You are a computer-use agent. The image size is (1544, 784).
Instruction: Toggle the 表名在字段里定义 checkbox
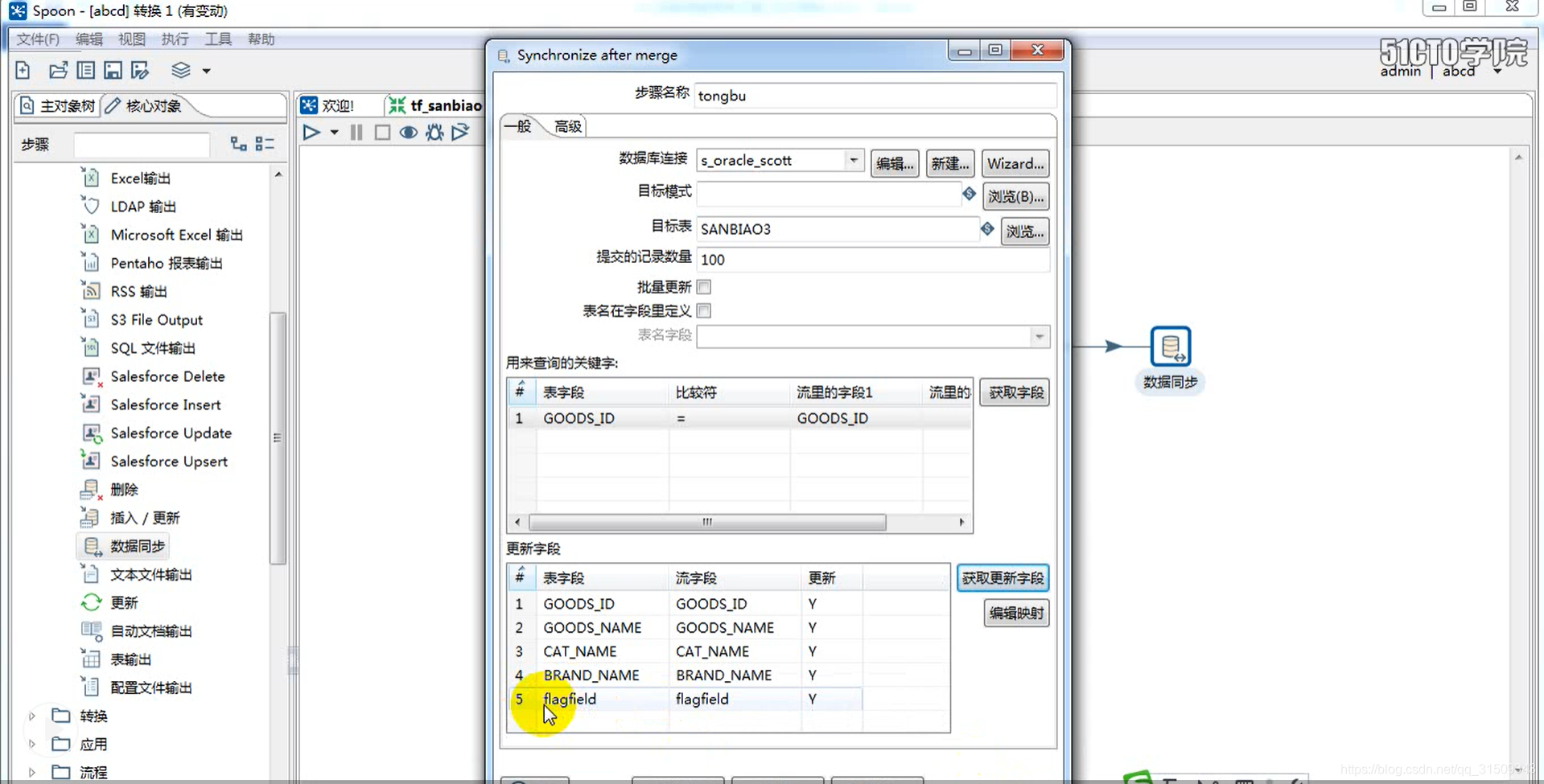(x=704, y=311)
